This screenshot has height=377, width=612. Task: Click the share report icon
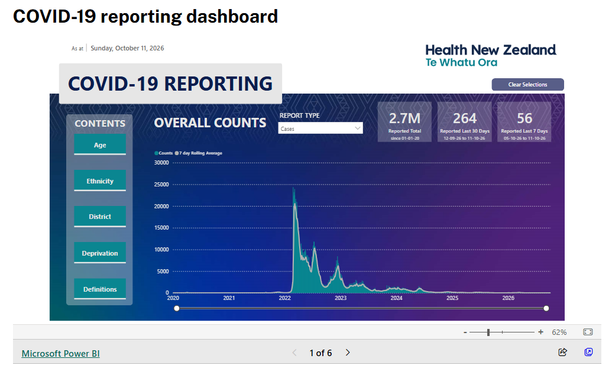[562, 352]
